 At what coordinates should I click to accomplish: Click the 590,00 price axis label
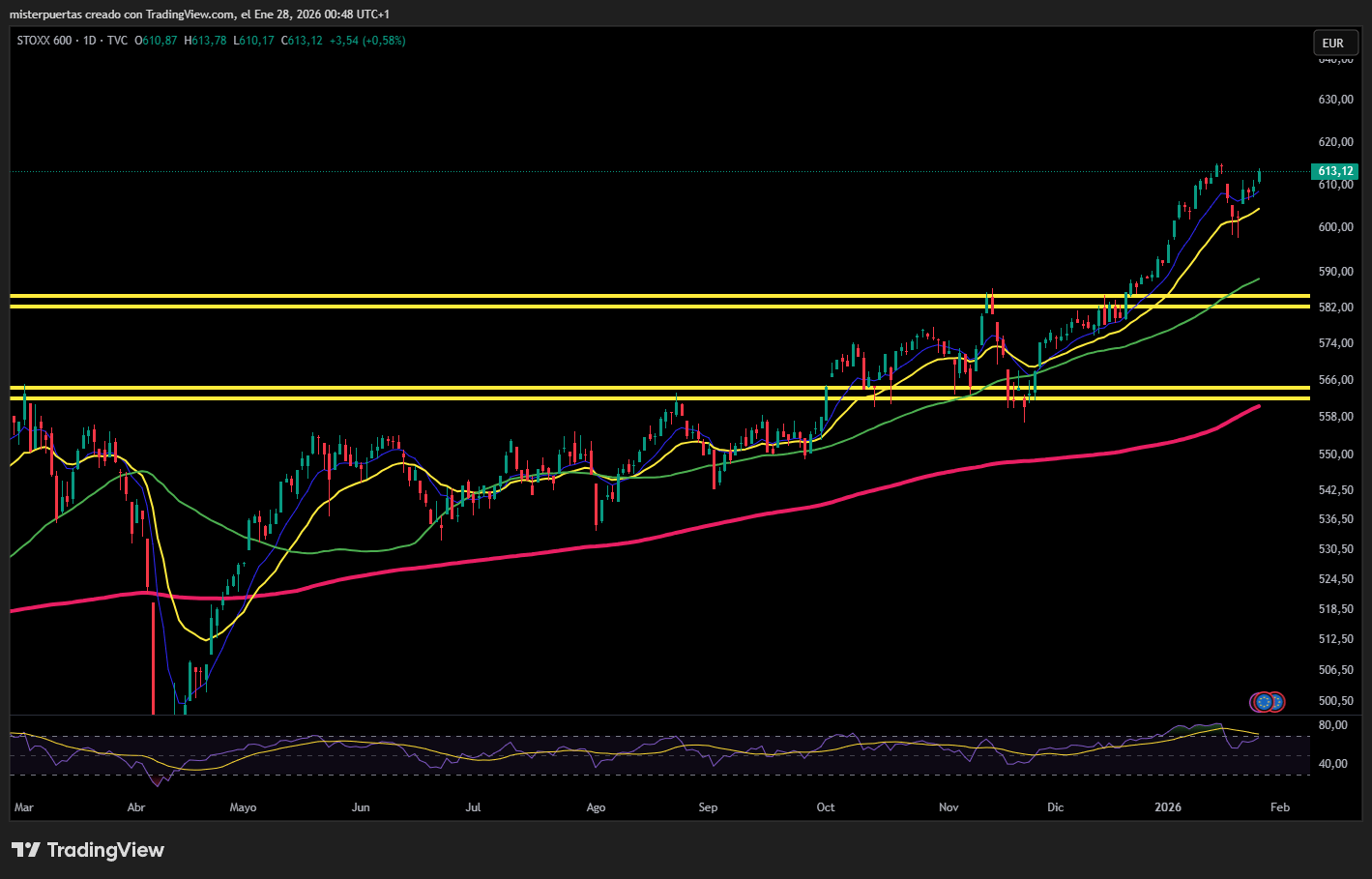pos(1335,272)
